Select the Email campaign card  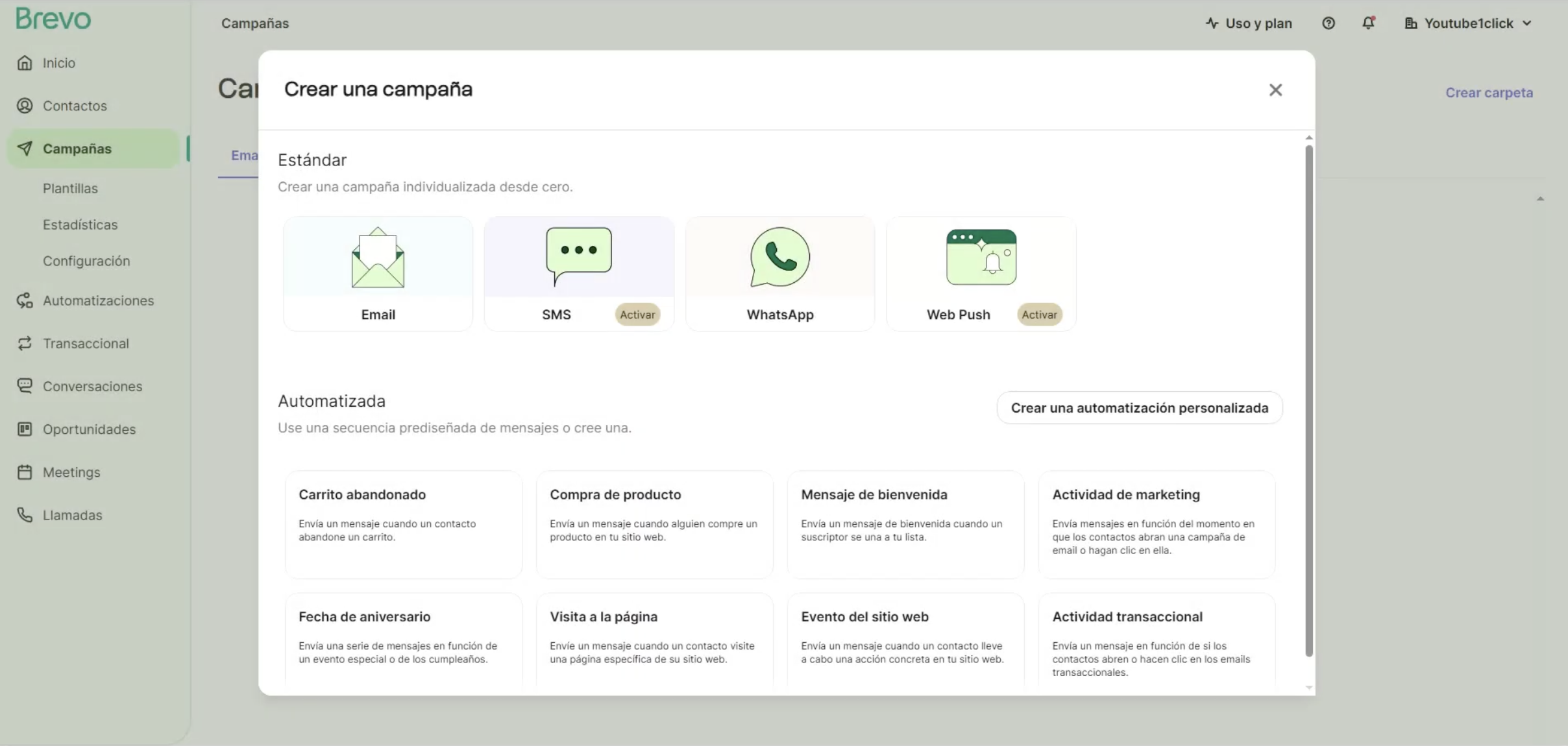click(378, 273)
